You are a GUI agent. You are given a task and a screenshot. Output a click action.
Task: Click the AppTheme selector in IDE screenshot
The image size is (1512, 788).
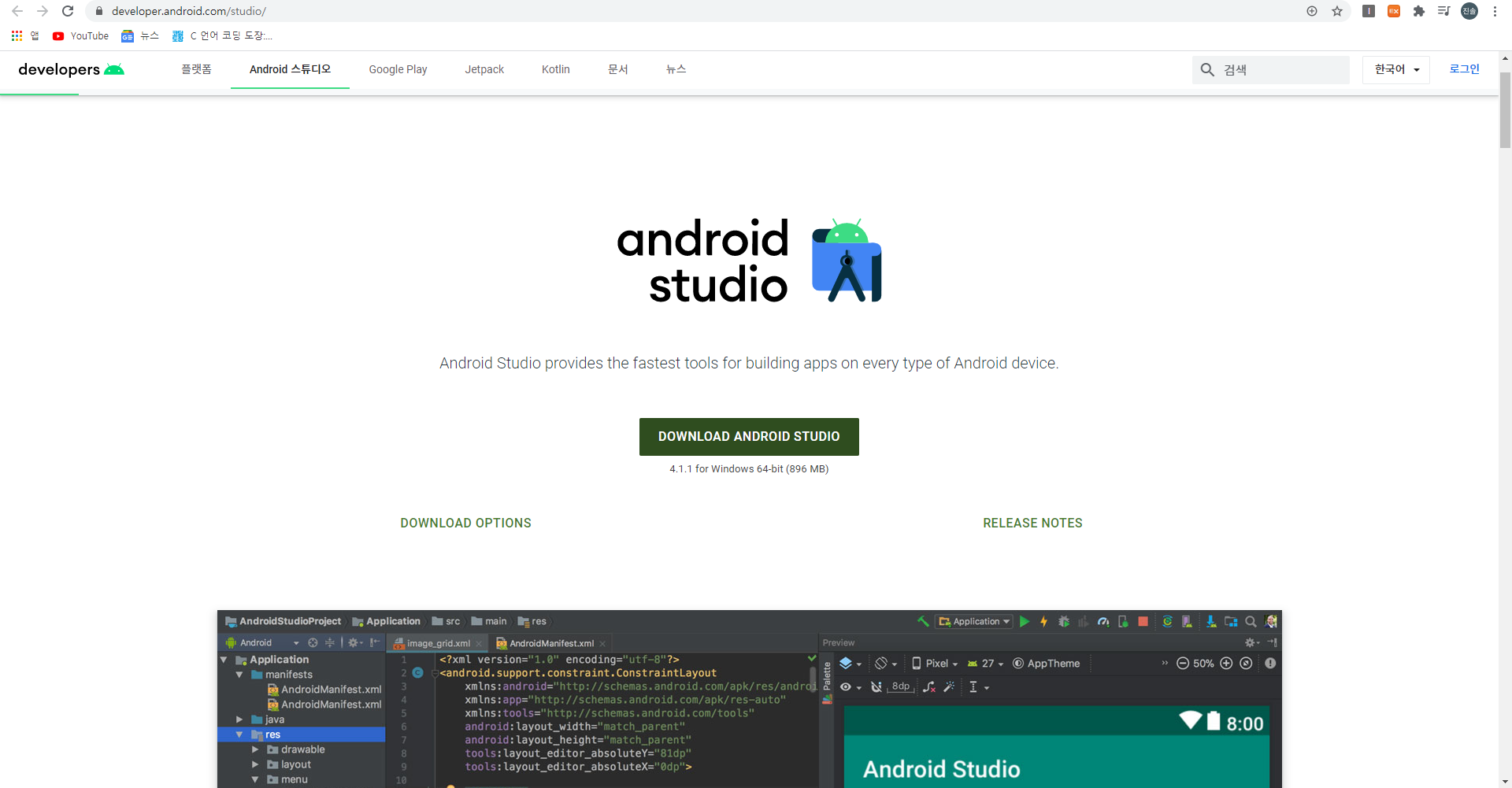click(1046, 664)
